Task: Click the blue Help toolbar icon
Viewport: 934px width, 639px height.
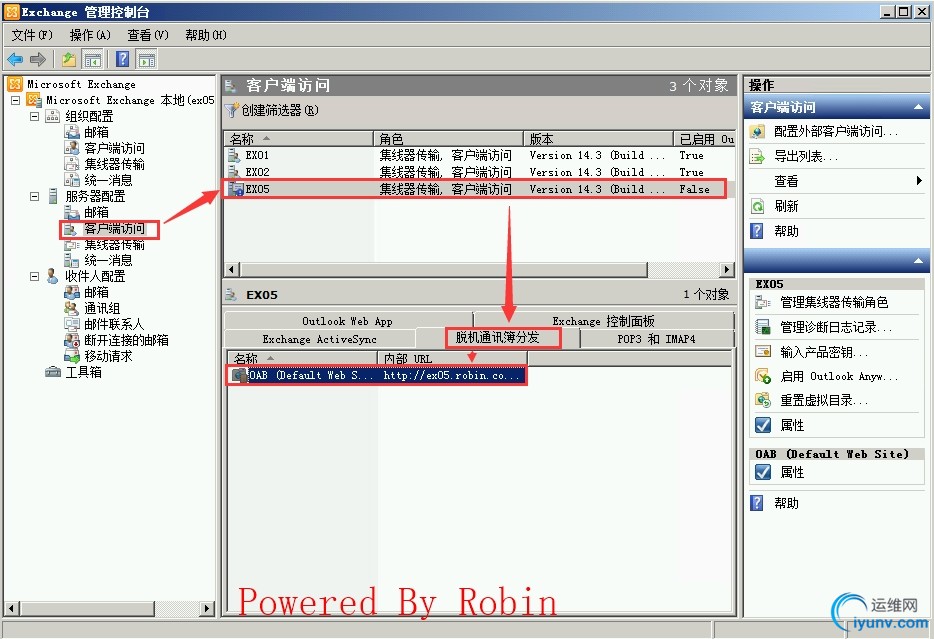Action: pyautogui.click(x=123, y=59)
